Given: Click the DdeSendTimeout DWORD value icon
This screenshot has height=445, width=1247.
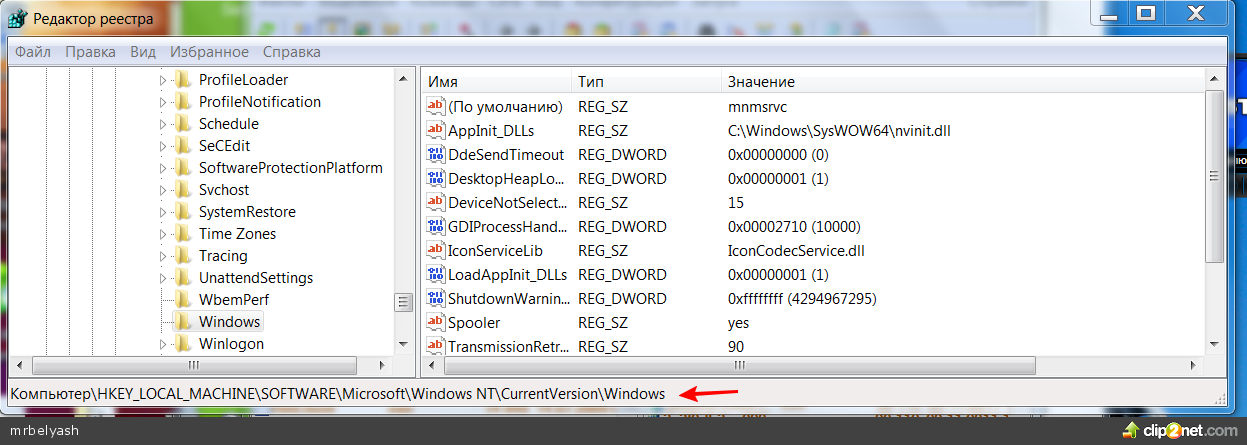Looking at the screenshot, I should tap(435, 155).
